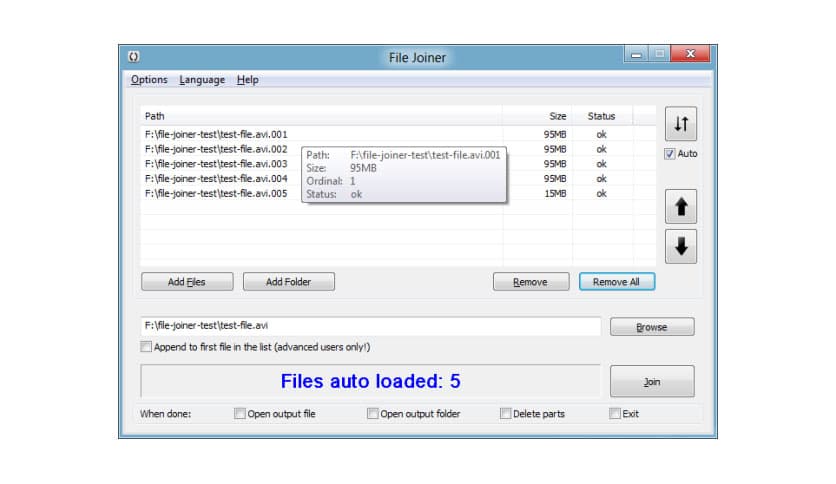Check Open output file when done
This screenshot has height=484, width=836.
(240, 414)
